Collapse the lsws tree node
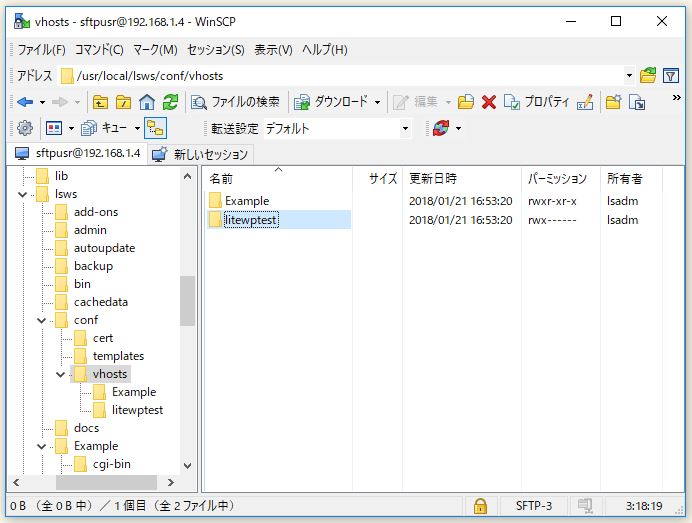 tap(23, 194)
